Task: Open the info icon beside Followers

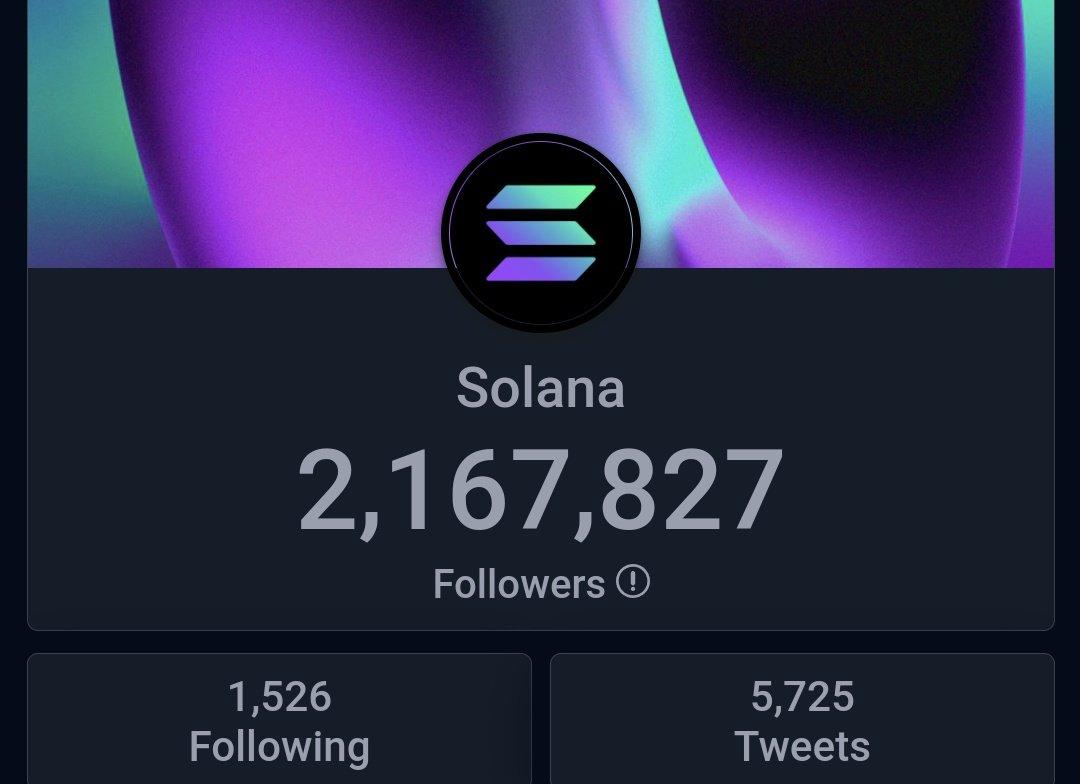Action: tap(632, 581)
